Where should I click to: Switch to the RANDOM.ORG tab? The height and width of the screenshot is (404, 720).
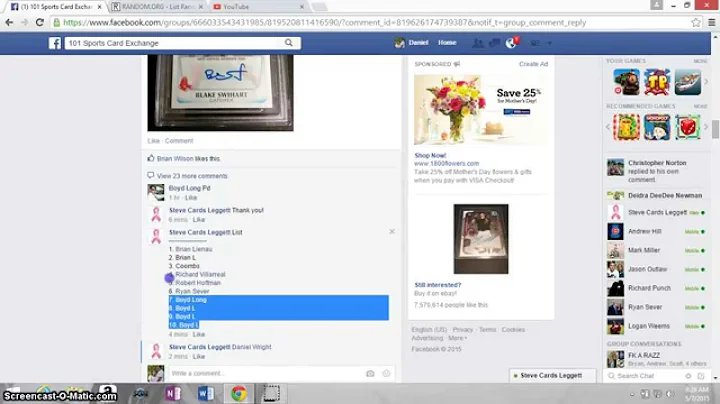coord(157,6)
